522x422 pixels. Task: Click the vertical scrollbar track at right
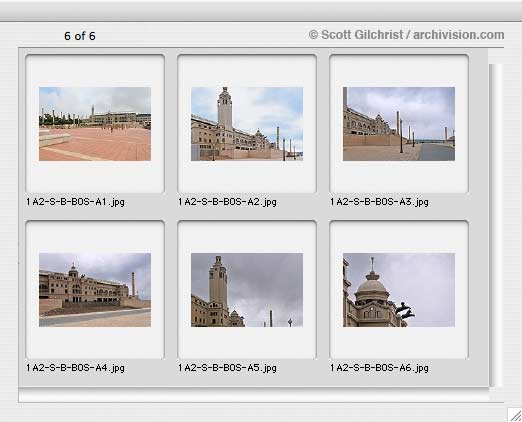coord(496,225)
